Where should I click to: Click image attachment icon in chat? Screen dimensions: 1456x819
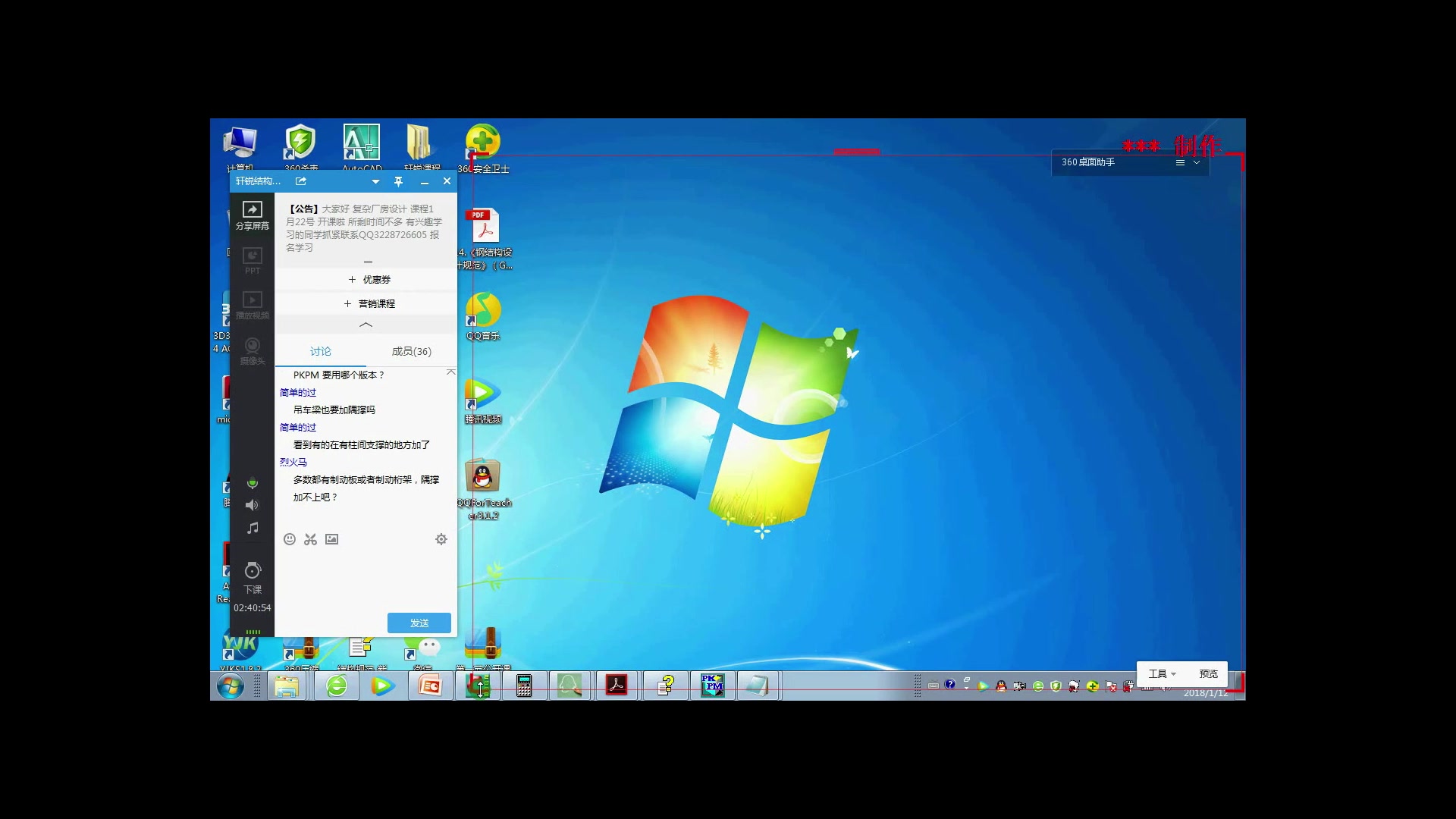332,539
